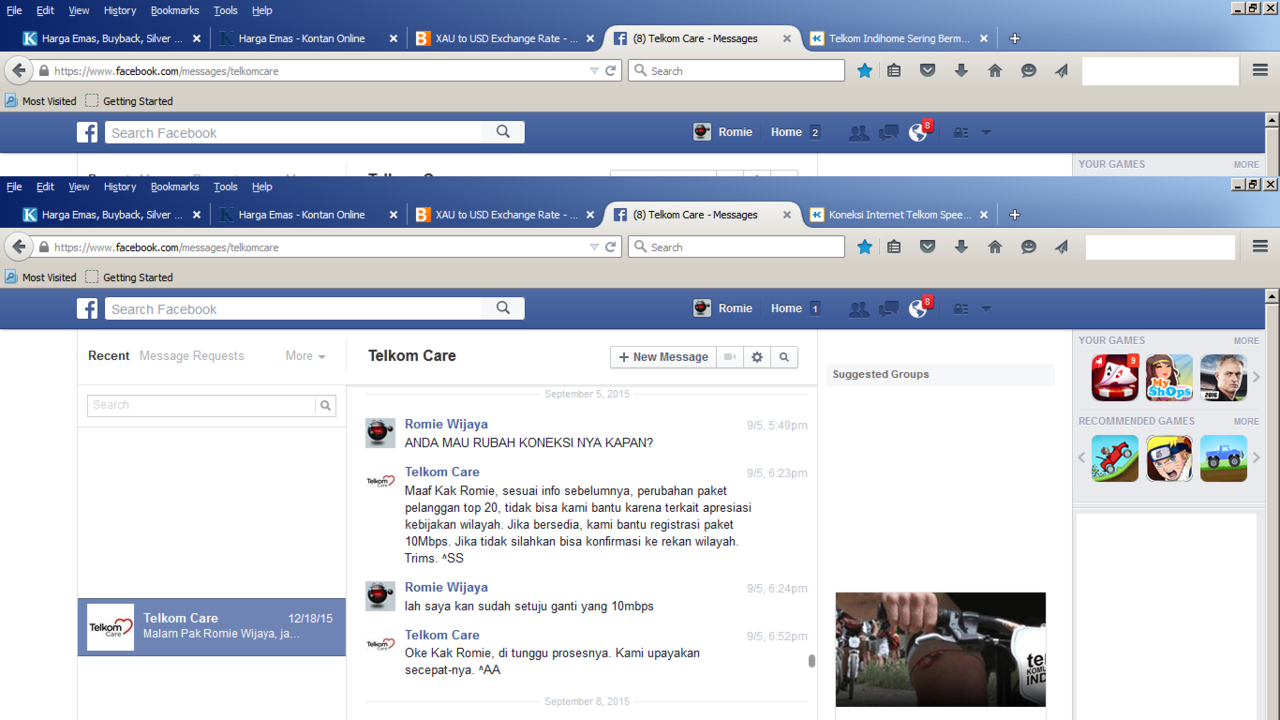1280x720 pixels.
Task: Open Most Visited bookmark in front window
Action: click(41, 277)
